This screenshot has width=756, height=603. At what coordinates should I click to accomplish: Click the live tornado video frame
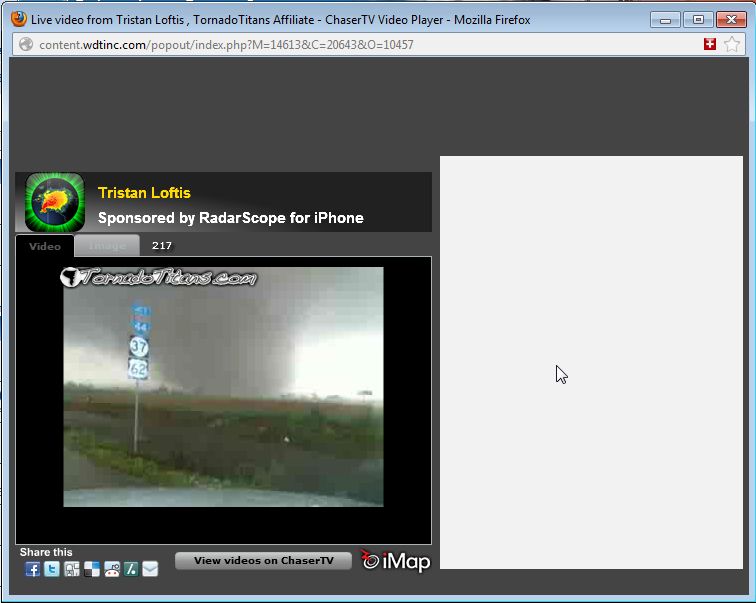tap(223, 387)
